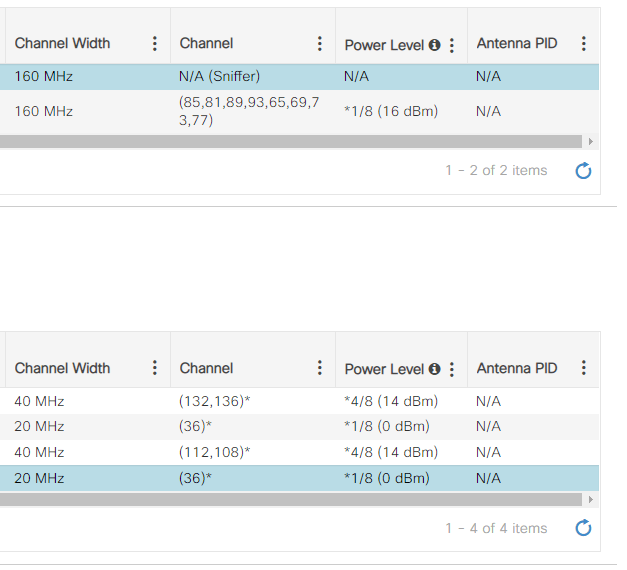The width and height of the screenshot is (627, 570).
Task: Click the upper table horizontal scrollbar right arrow
Action: 590,142
